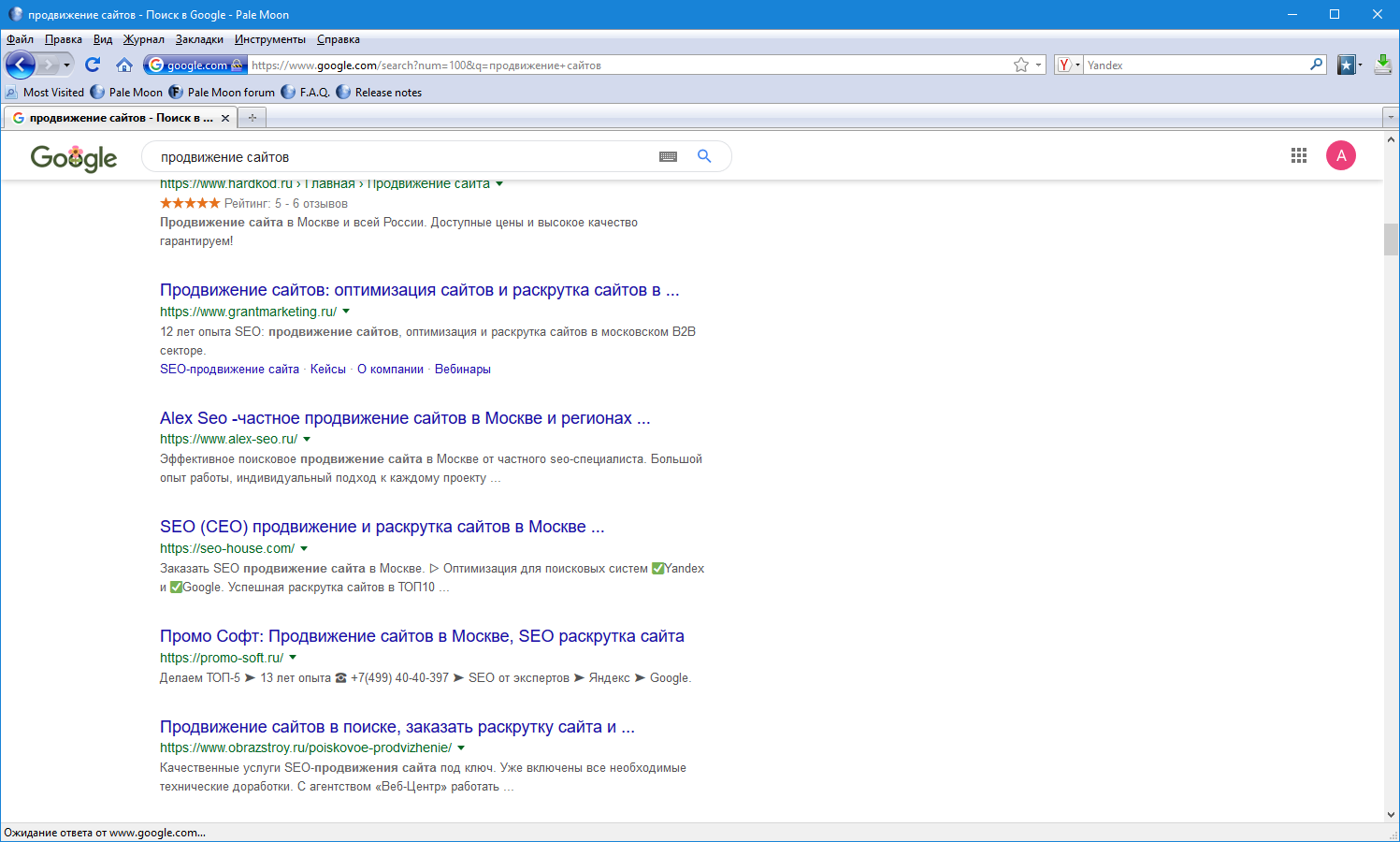Viewport: 1400px width, 842px height.
Task: Open a new tab with the plus button
Action: pos(252,118)
